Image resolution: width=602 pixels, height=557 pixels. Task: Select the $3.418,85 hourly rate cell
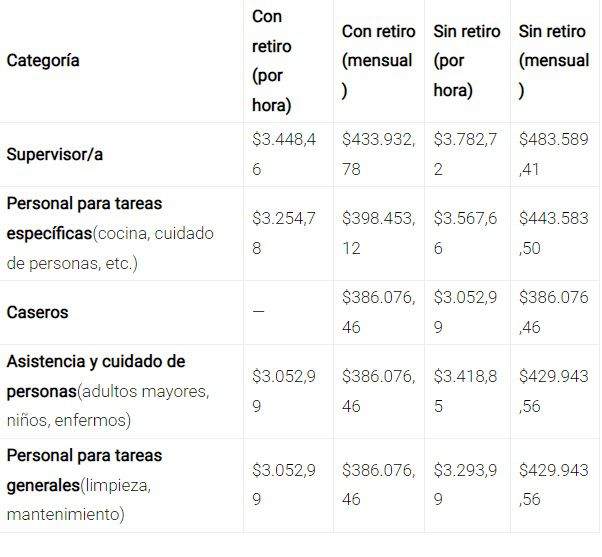pyautogui.click(x=466, y=390)
